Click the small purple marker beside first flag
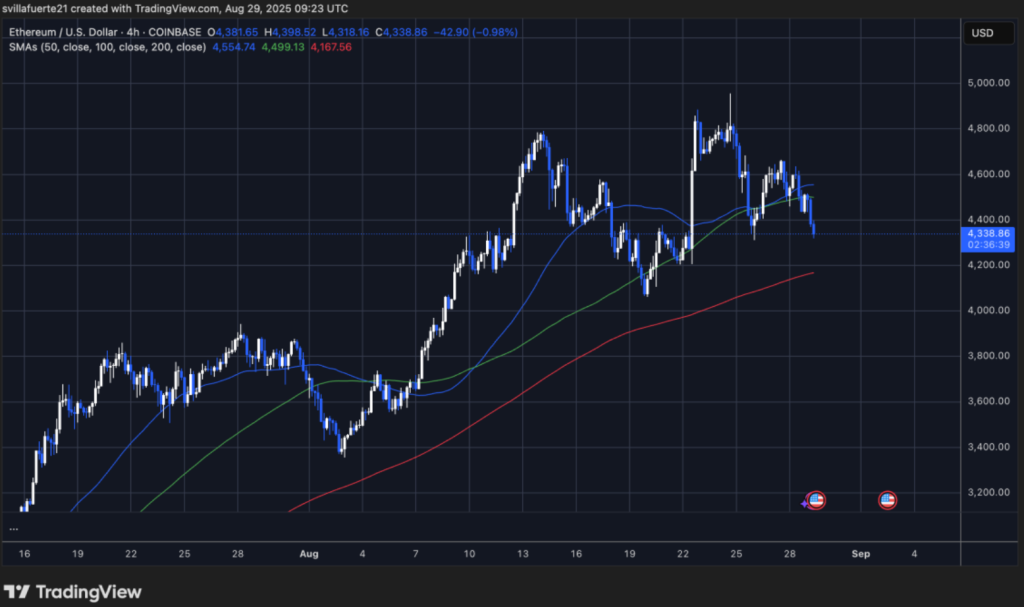Viewport: 1024px width, 607px height. click(805, 503)
